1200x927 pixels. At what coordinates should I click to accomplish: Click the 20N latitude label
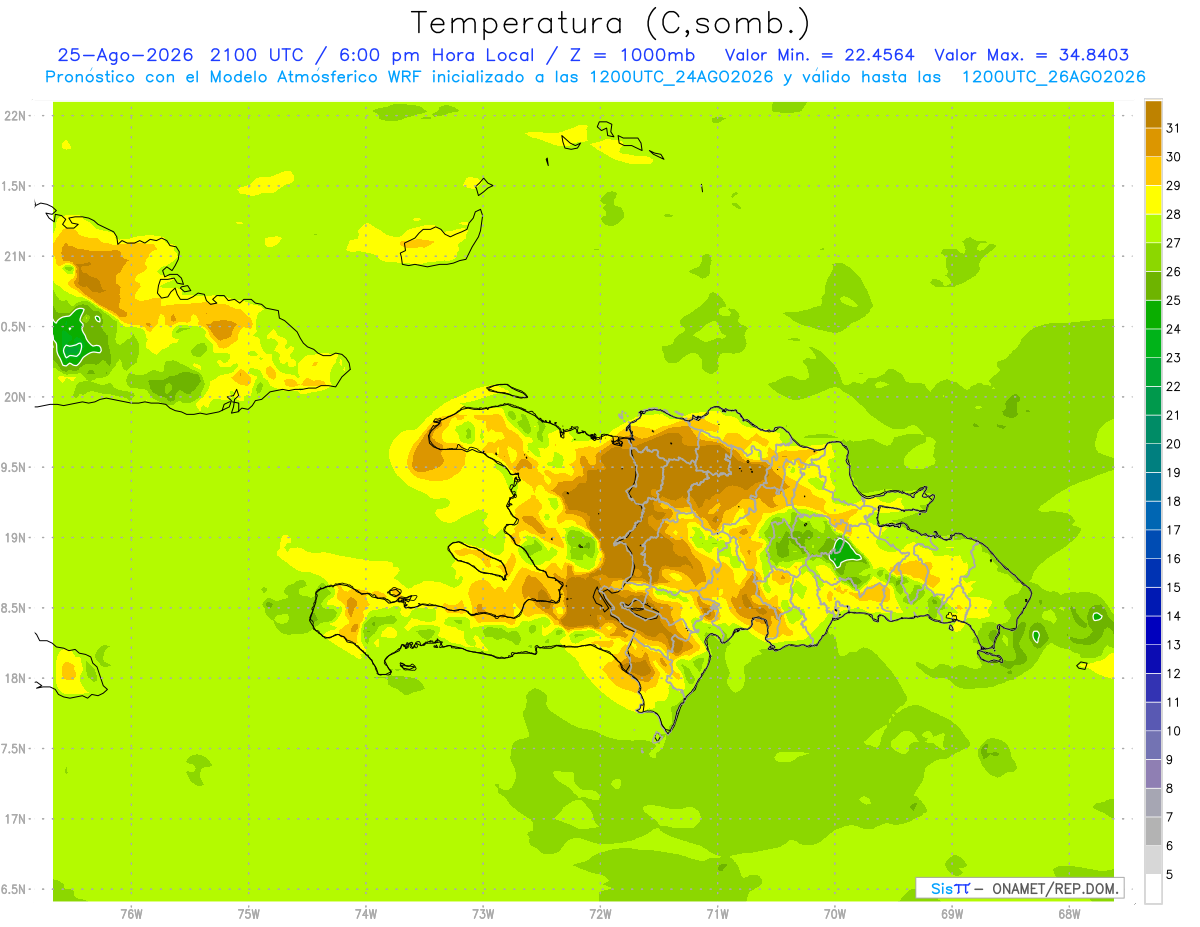pyautogui.click(x=15, y=398)
